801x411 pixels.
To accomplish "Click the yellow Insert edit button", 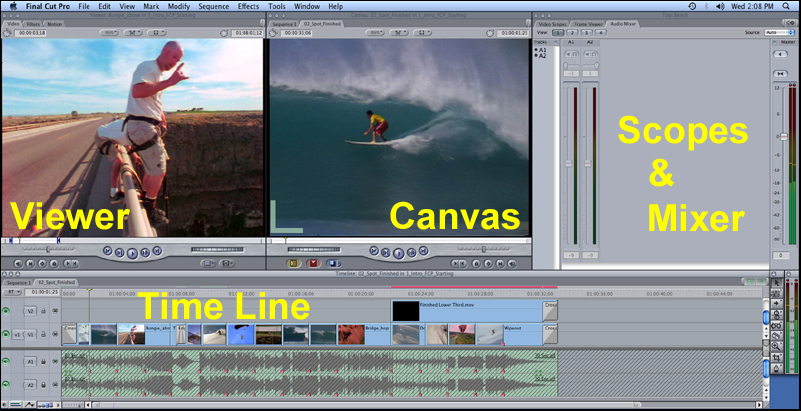I will click(293, 263).
